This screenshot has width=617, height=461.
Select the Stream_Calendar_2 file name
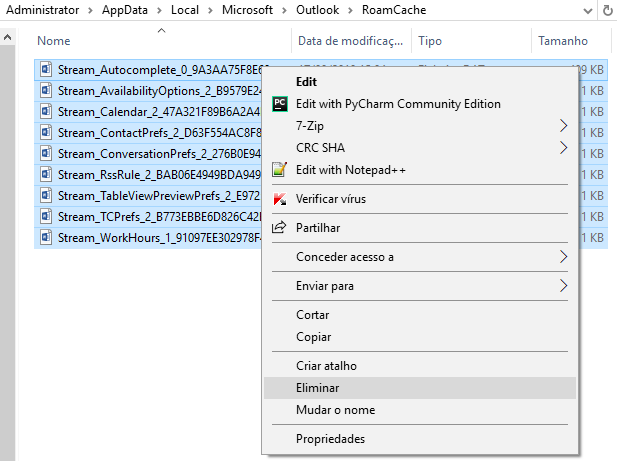click(x=159, y=112)
